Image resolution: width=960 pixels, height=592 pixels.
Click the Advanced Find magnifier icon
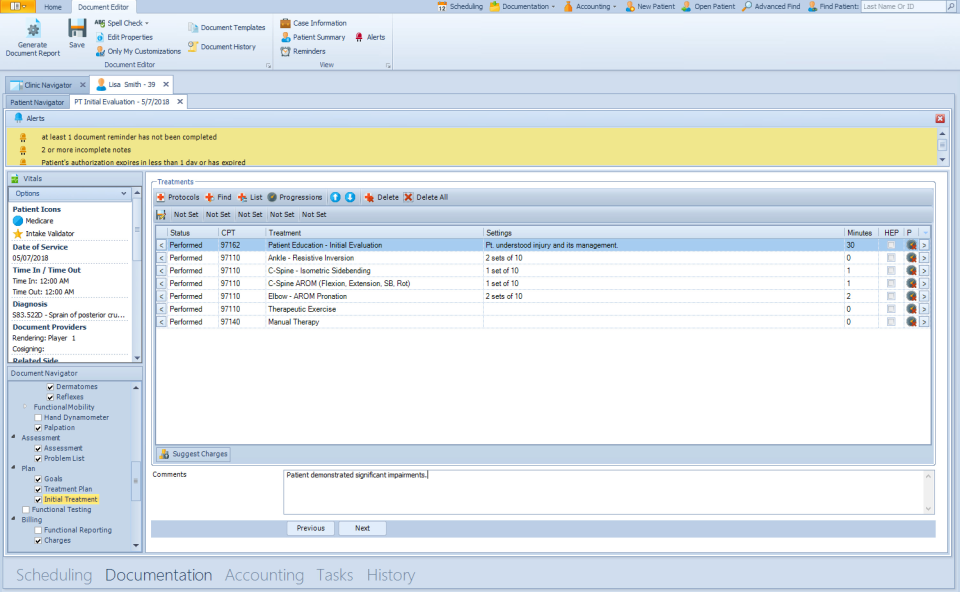pos(747,6)
